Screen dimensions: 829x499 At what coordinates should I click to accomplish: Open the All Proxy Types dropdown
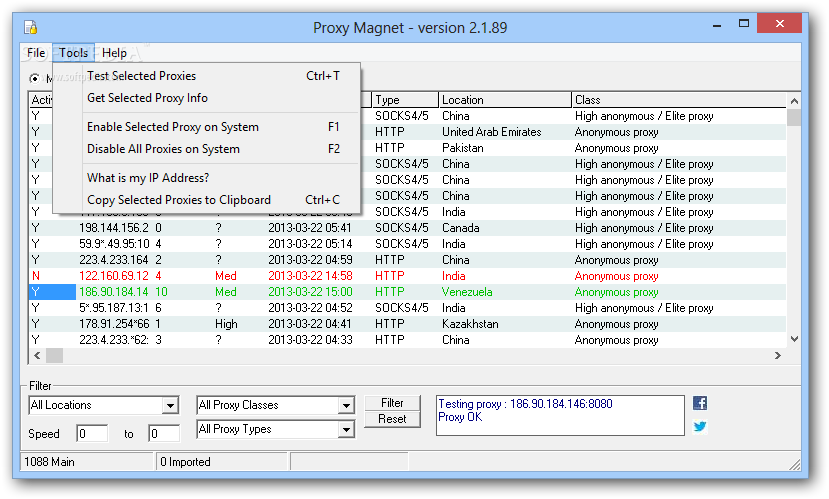346,429
